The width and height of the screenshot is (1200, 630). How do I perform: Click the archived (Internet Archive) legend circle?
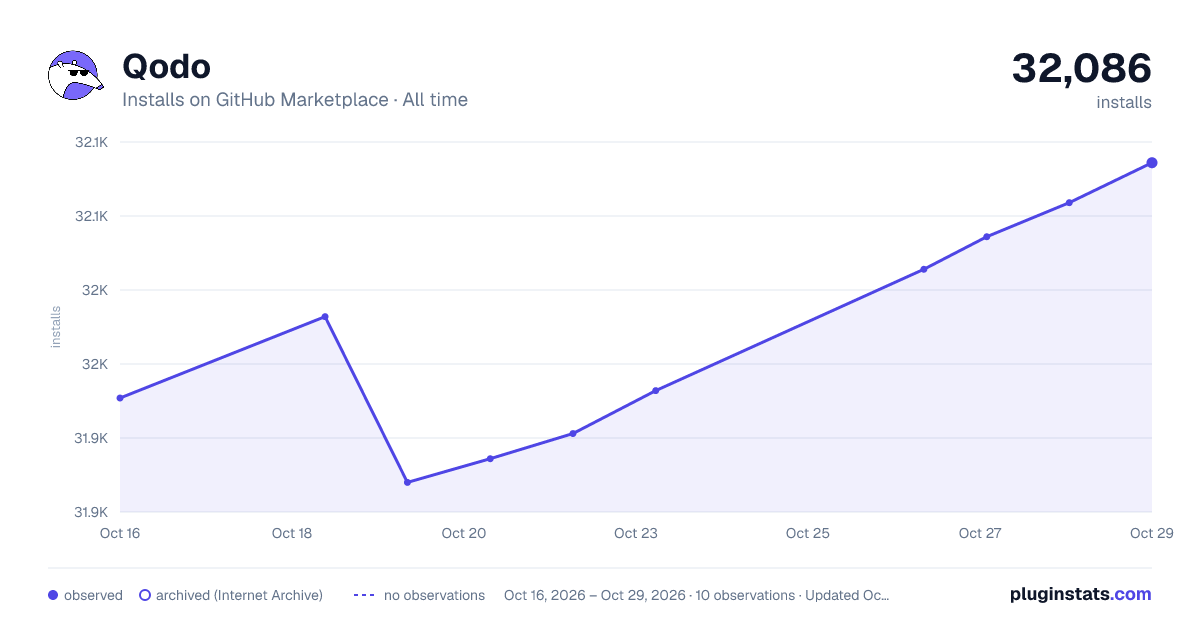click(145, 595)
